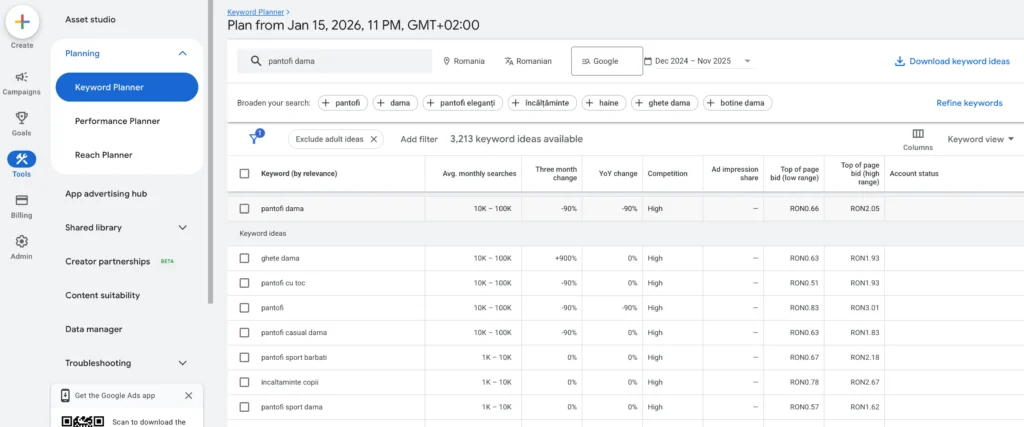Check the 'ghete dama' row checkbox
Screen dimensions: 1024x427
[244, 259]
